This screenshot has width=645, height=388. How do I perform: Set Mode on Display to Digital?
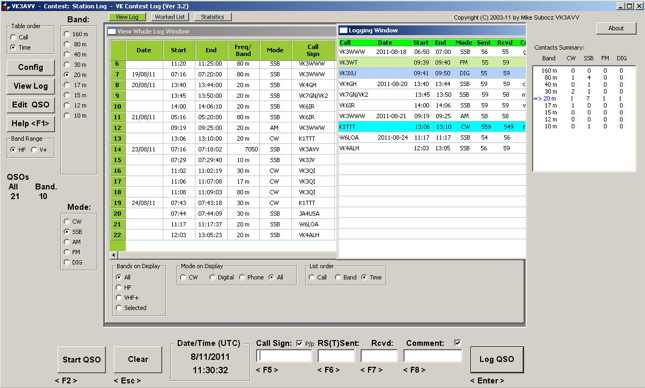coord(212,277)
